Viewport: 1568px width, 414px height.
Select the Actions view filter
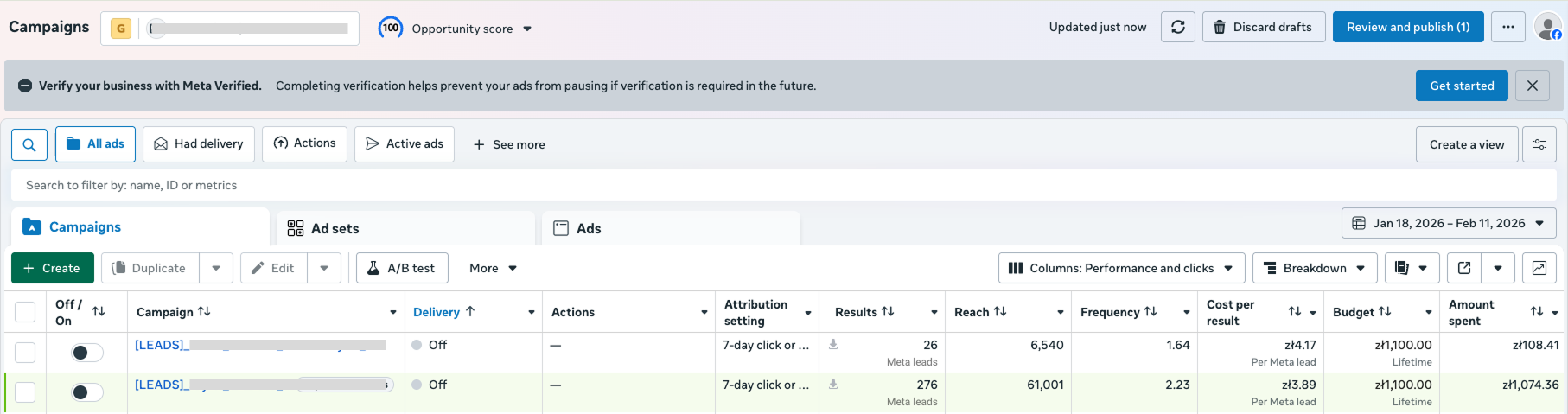pyautogui.click(x=304, y=144)
